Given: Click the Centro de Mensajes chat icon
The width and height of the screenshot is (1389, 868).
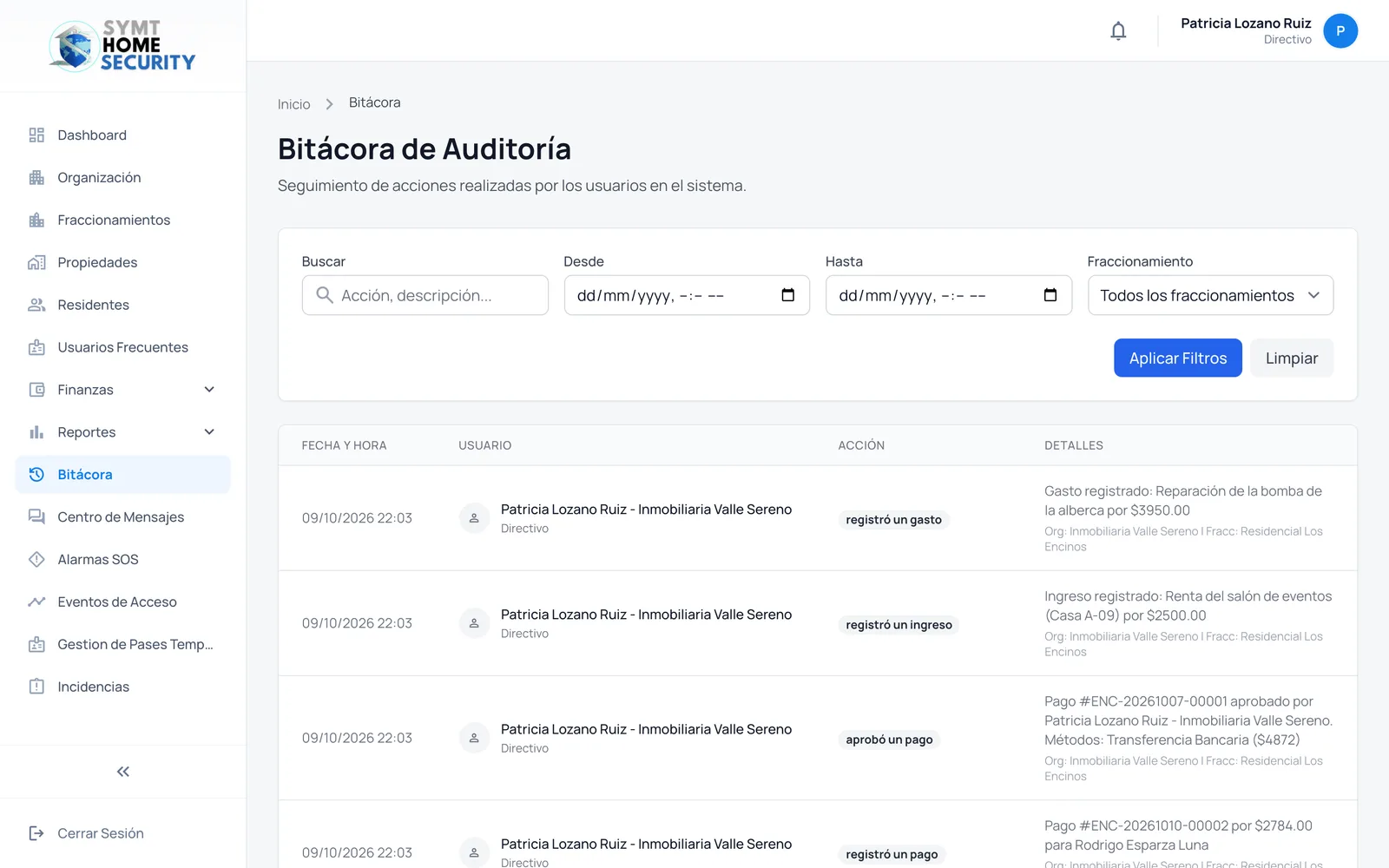Looking at the screenshot, I should (36, 517).
